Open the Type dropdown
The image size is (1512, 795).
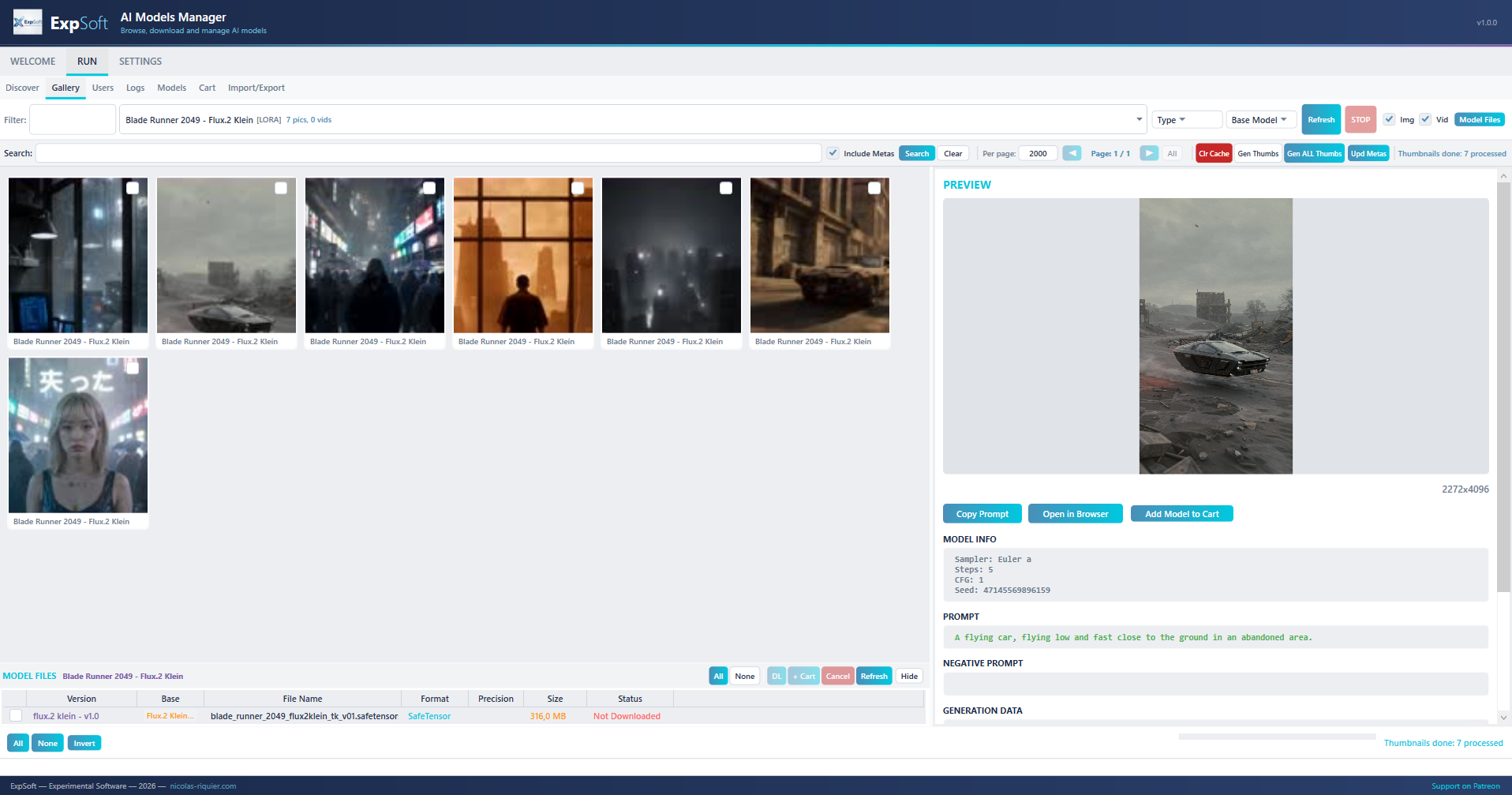[x=1187, y=120]
